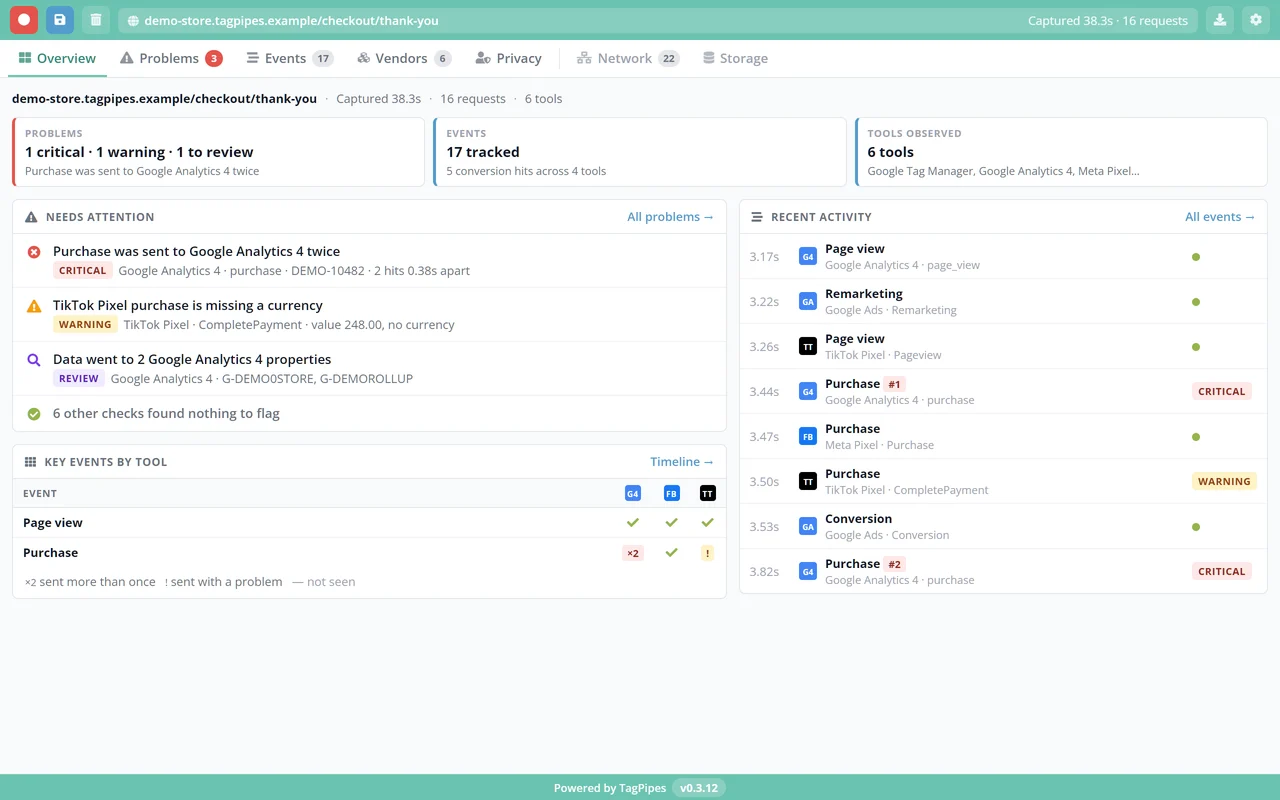This screenshot has height=800, width=1280.
Task: Click the G4 icon on the 3.17s Page view
Action: pyautogui.click(x=808, y=257)
